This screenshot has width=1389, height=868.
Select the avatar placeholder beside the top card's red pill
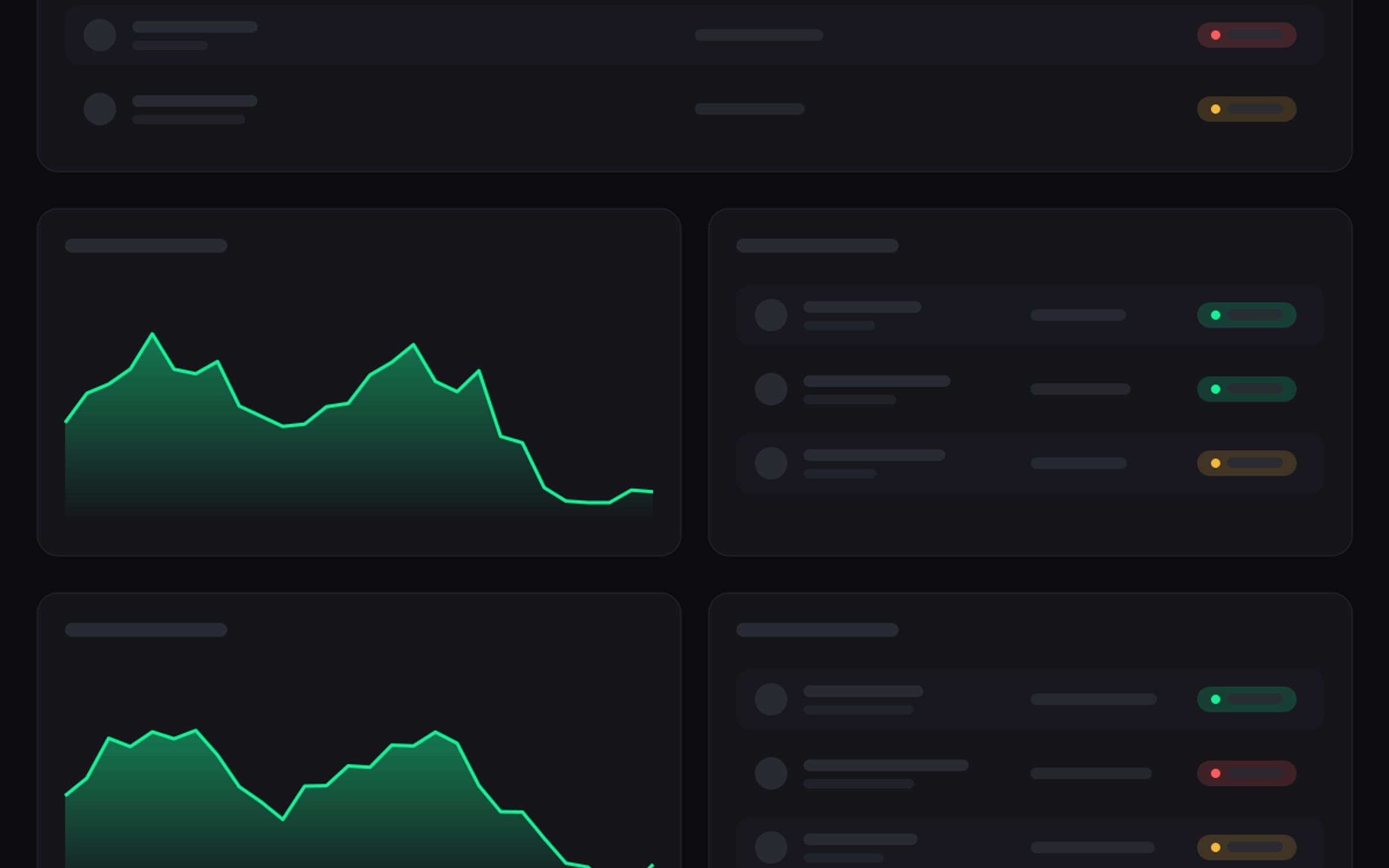coord(100,35)
